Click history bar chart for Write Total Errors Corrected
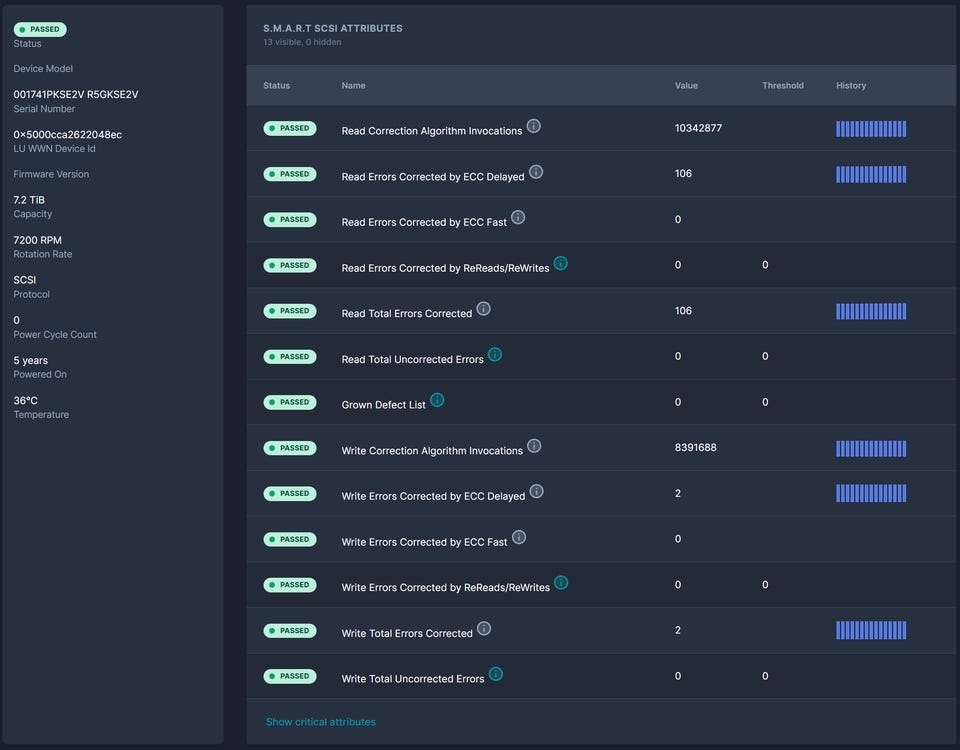The height and width of the screenshot is (750, 960). pos(871,630)
